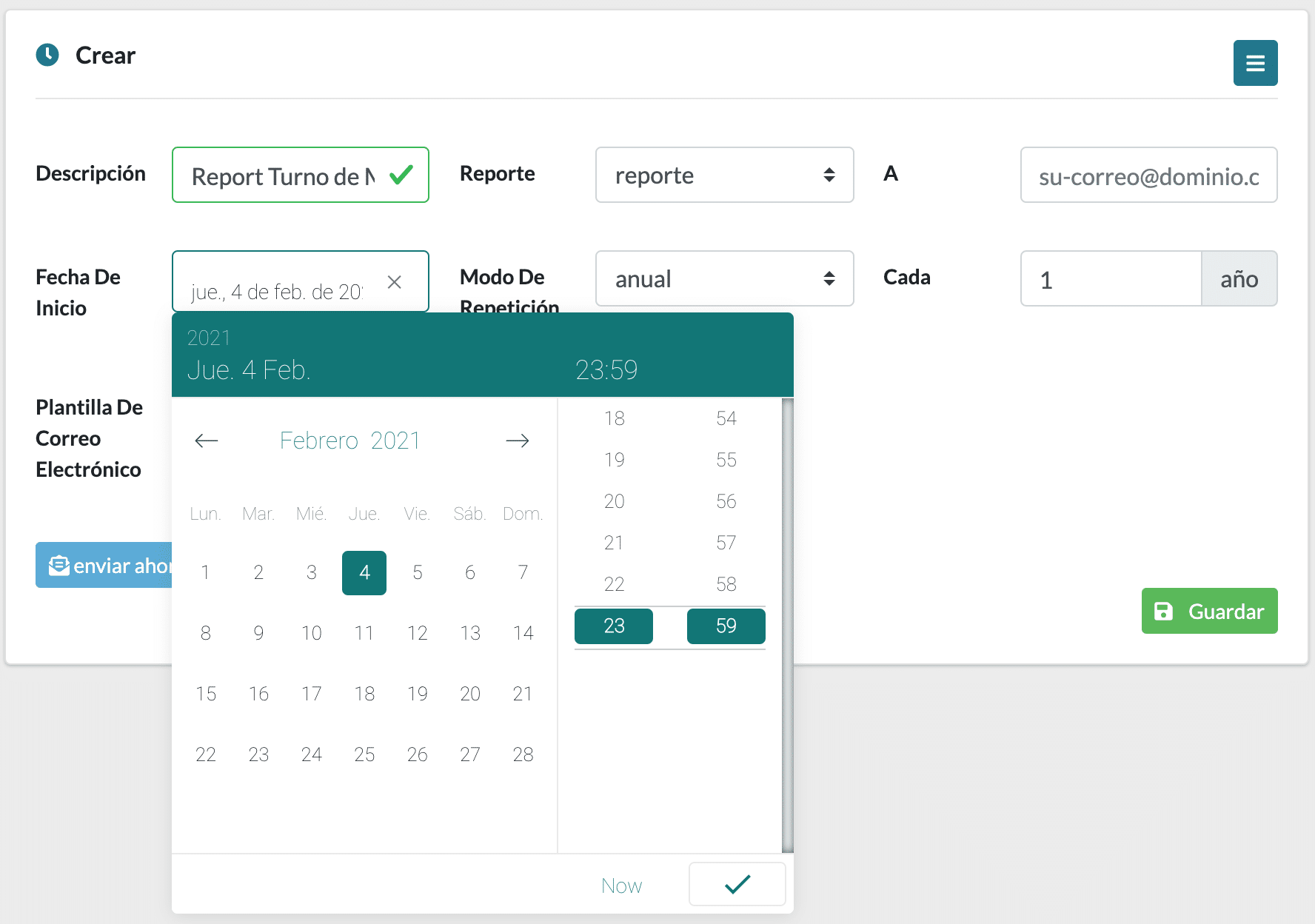Image resolution: width=1315 pixels, height=924 pixels.
Task: Go to previous month with left arrow
Action: coord(207,441)
